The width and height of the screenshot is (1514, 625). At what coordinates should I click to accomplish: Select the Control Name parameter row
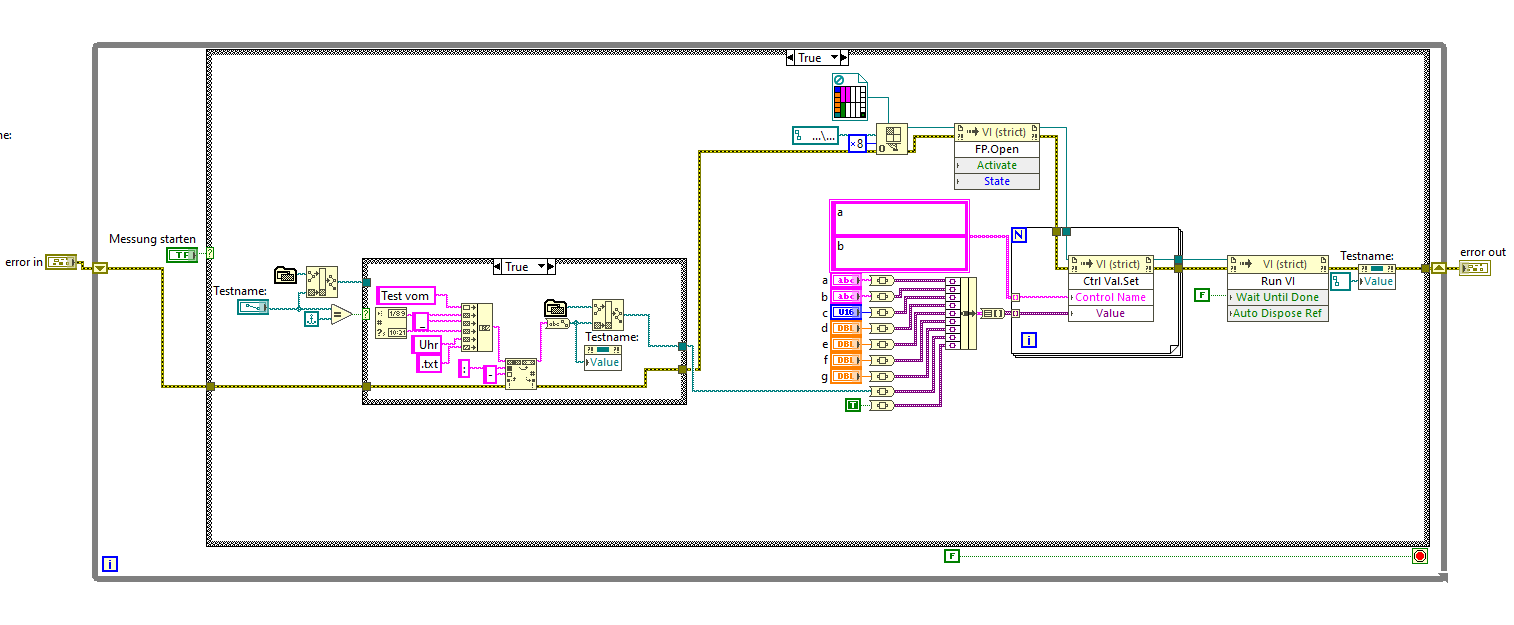[x=1110, y=297]
